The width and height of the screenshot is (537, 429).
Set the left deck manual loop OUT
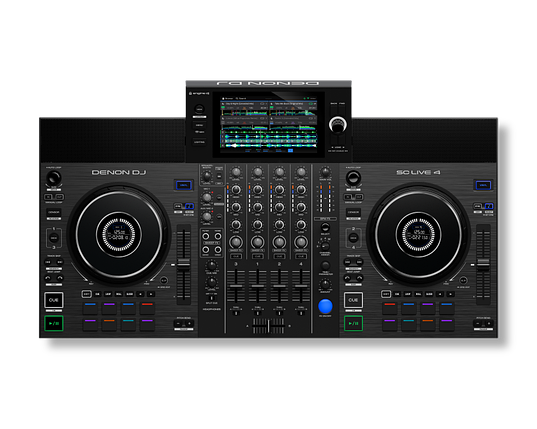(59, 197)
